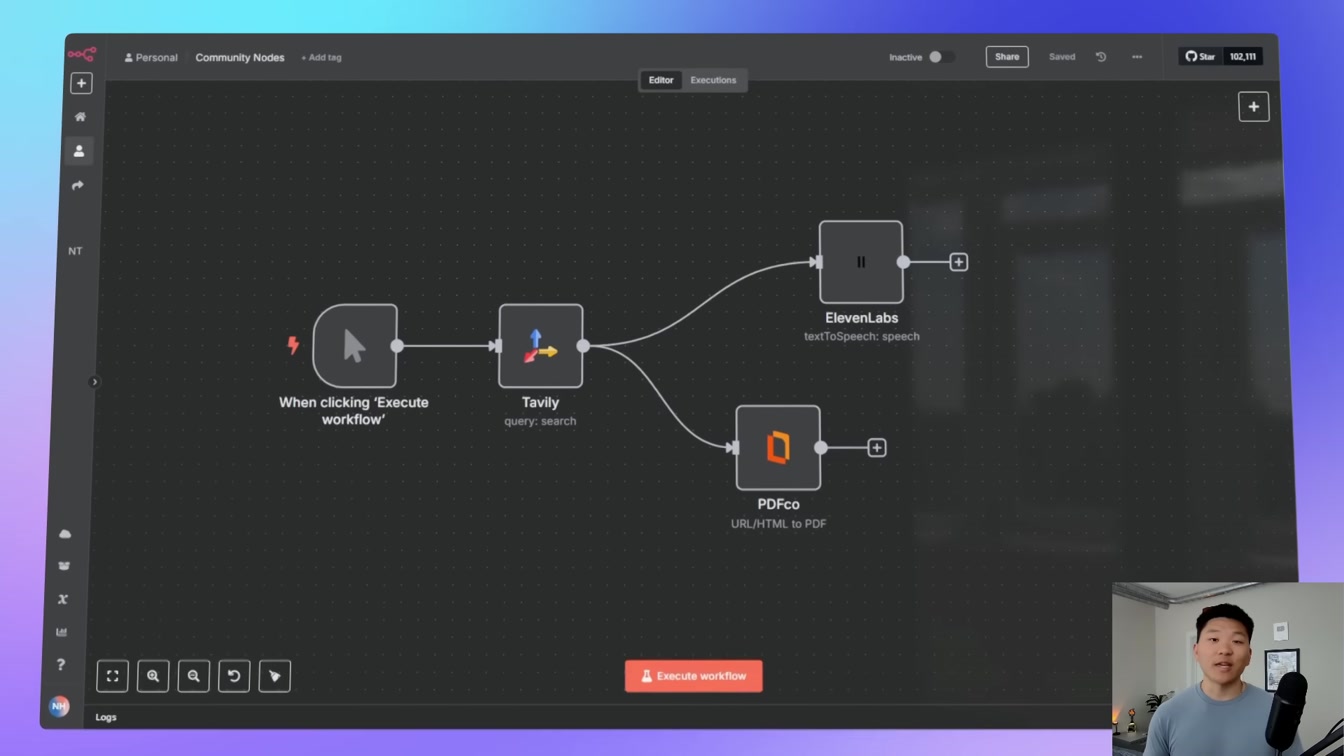Click the Personal project breadcrumb
The height and width of the screenshot is (756, 1344).
pyautogui.click(x=151, y=58)
